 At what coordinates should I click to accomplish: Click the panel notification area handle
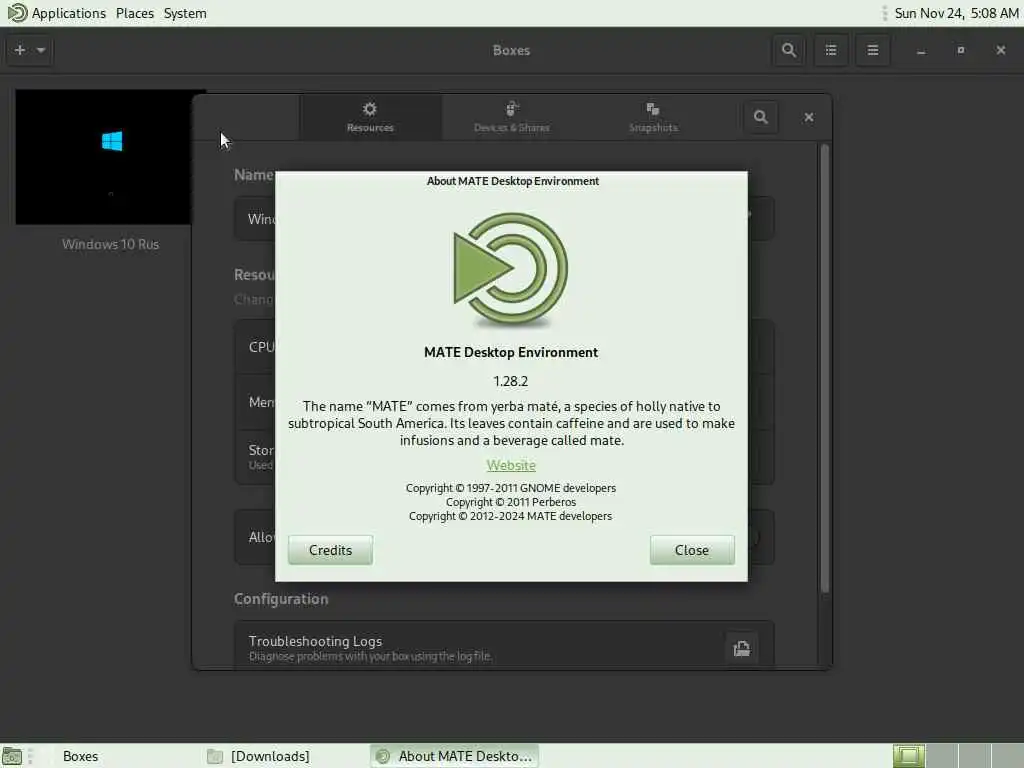pyautogui.click(x=884, y=13)
